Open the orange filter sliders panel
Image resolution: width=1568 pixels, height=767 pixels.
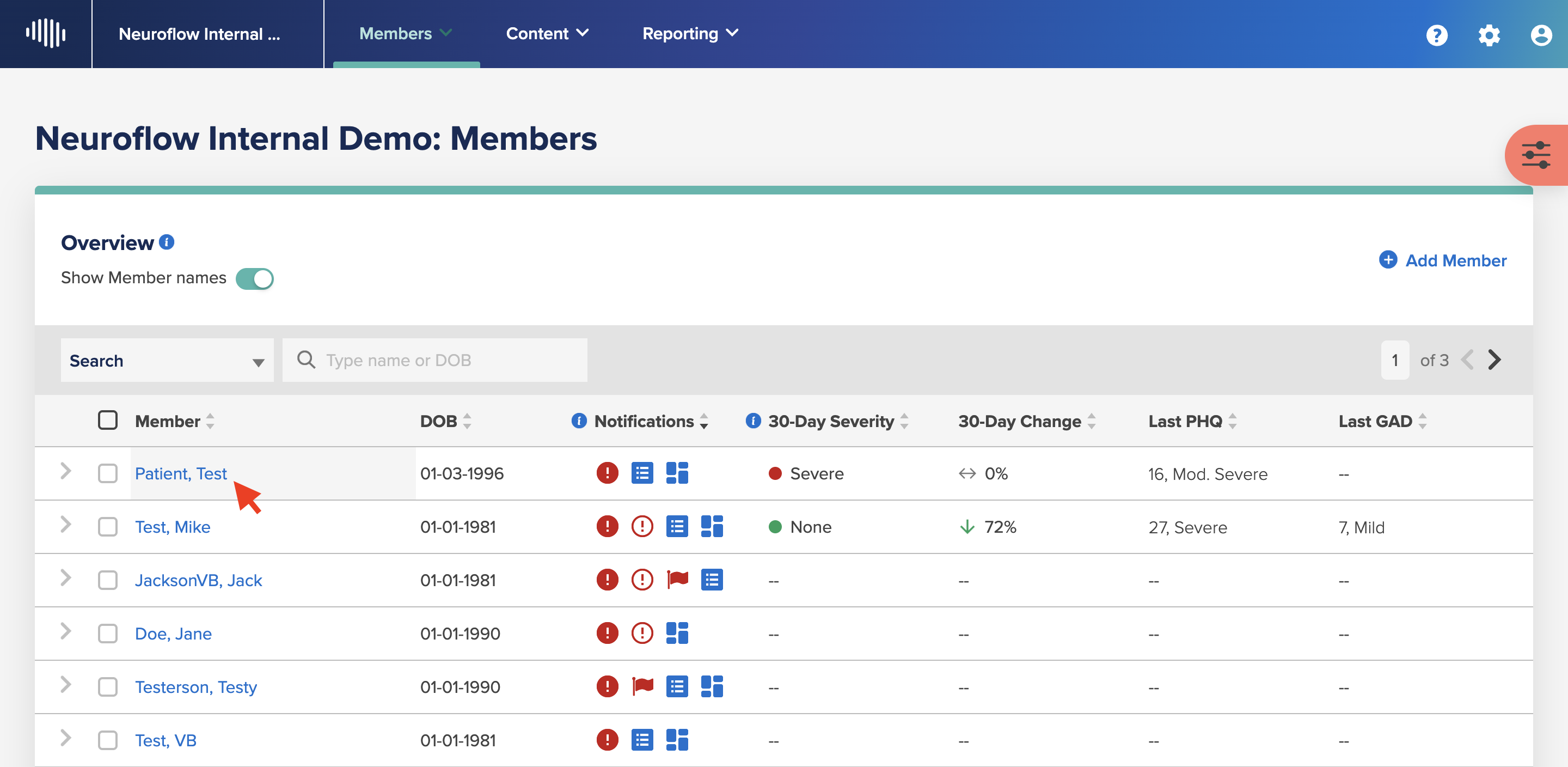[x=1536, y=155]
